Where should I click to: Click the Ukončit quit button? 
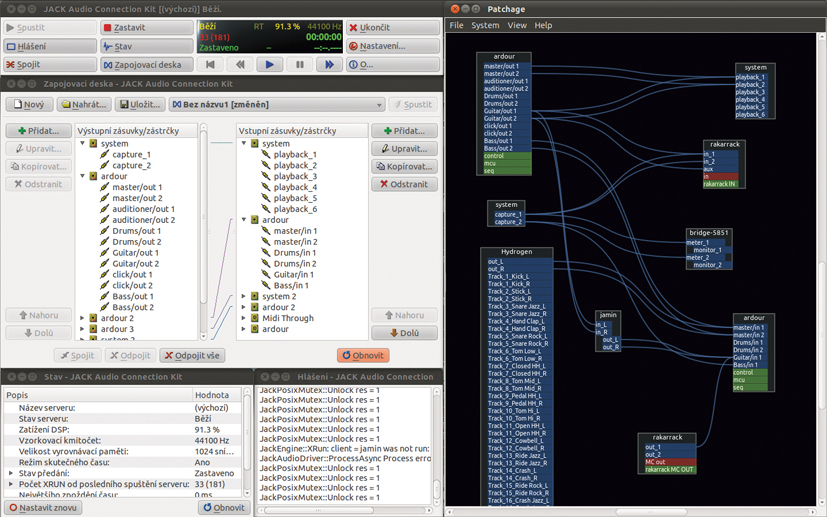393,27
